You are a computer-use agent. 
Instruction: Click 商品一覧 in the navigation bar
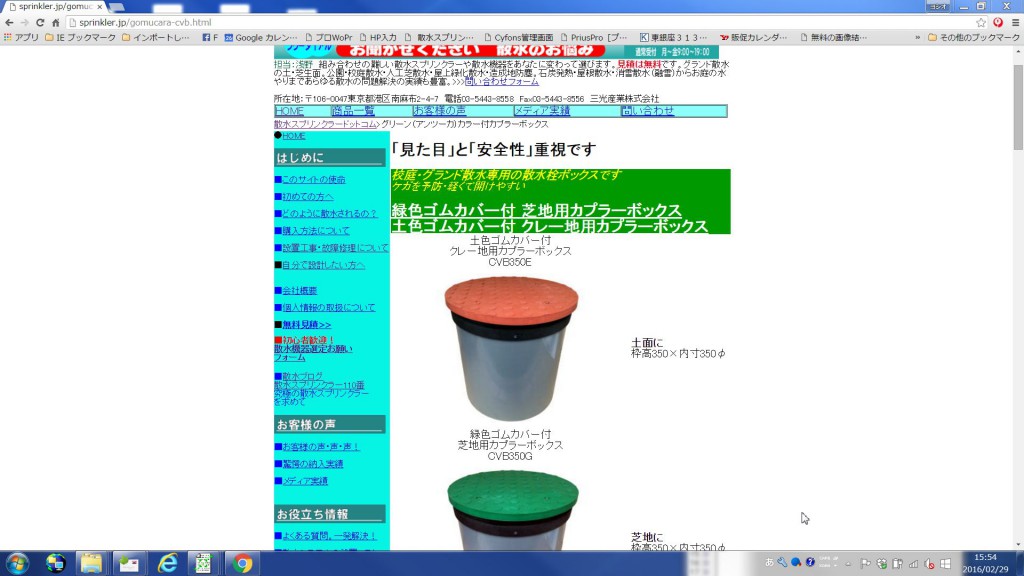[x=353, y=111]
